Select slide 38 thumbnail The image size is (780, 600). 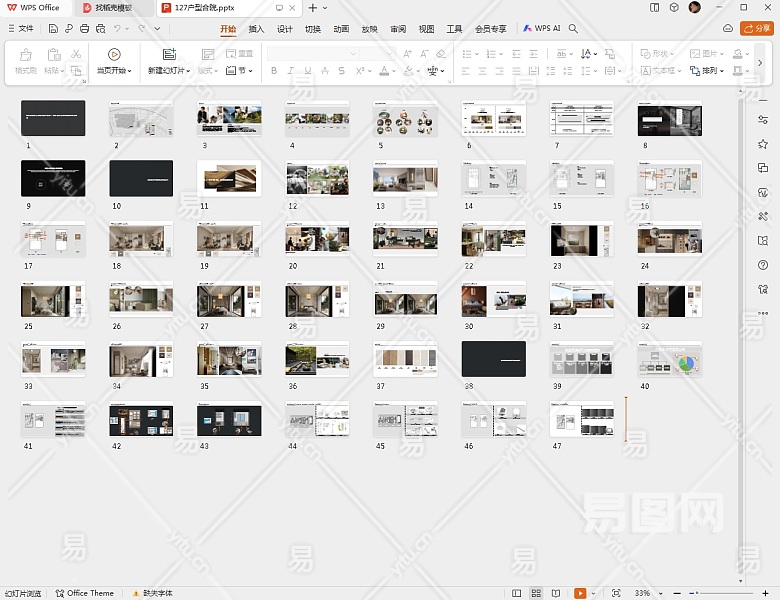coord(493,359)
